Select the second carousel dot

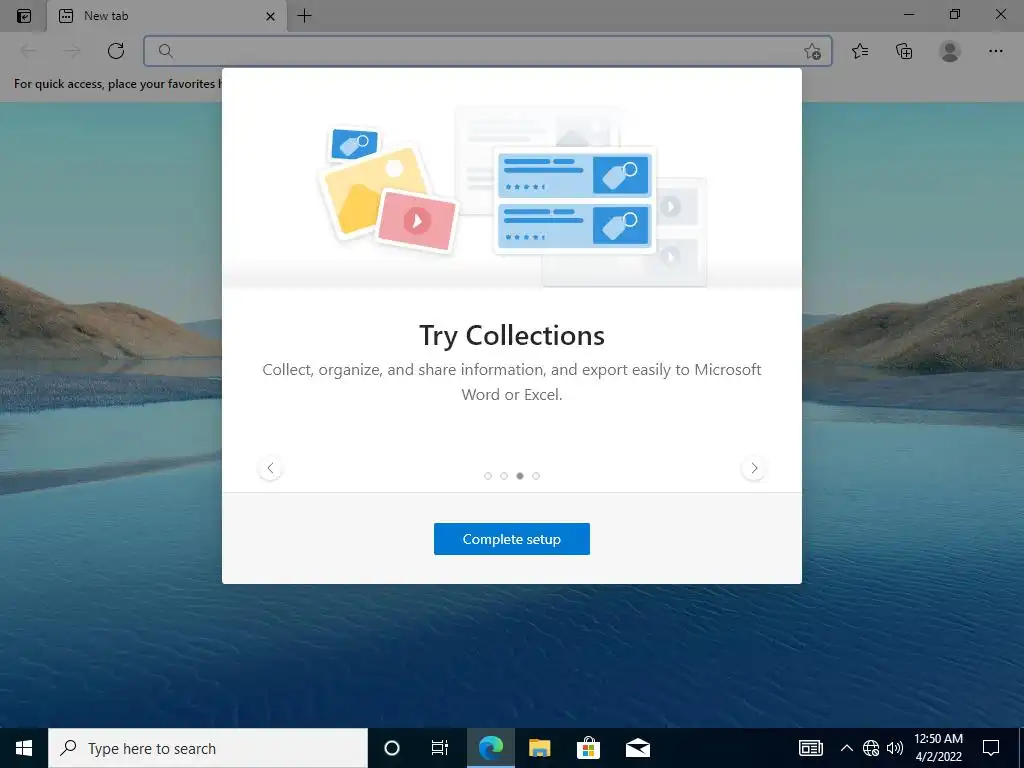504,476
